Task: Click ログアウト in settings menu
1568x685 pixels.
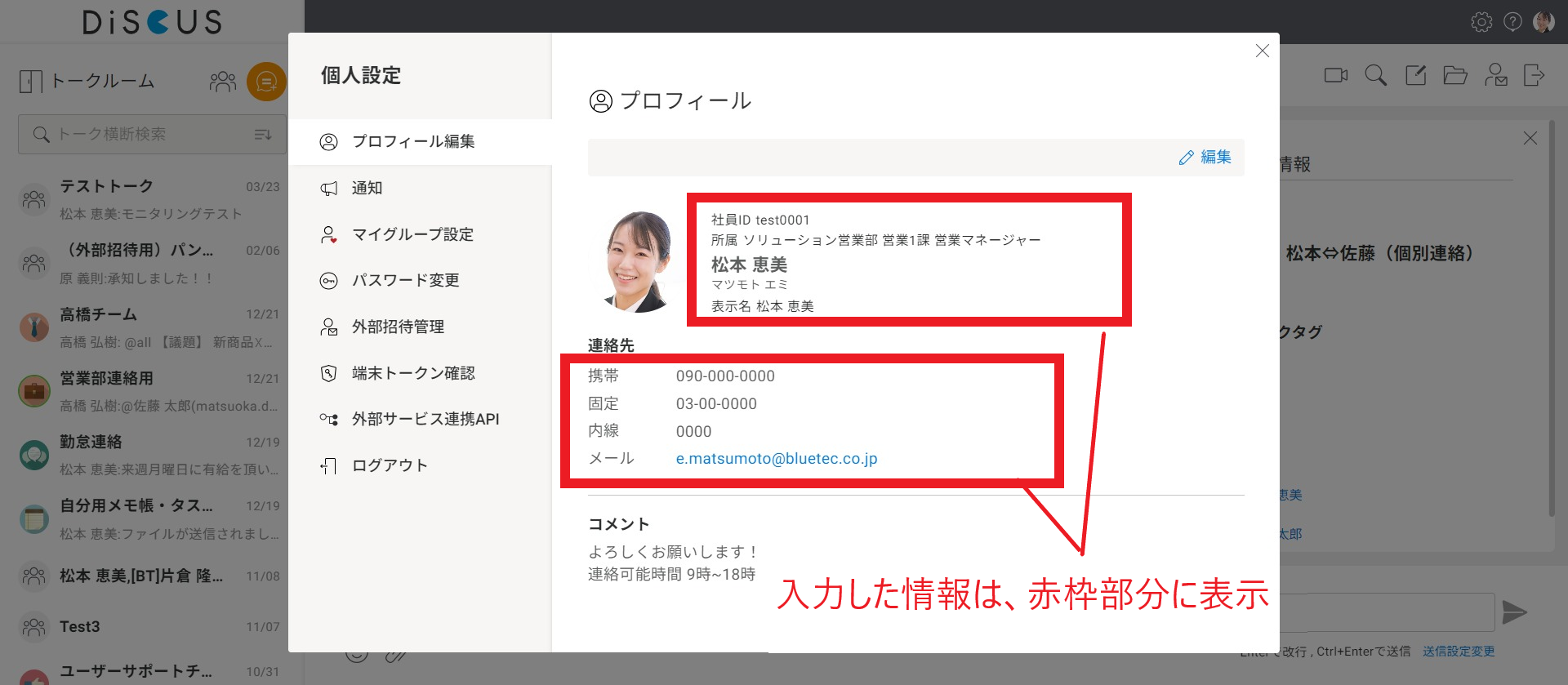Action: pyautogui.click(x=420, y=465)
